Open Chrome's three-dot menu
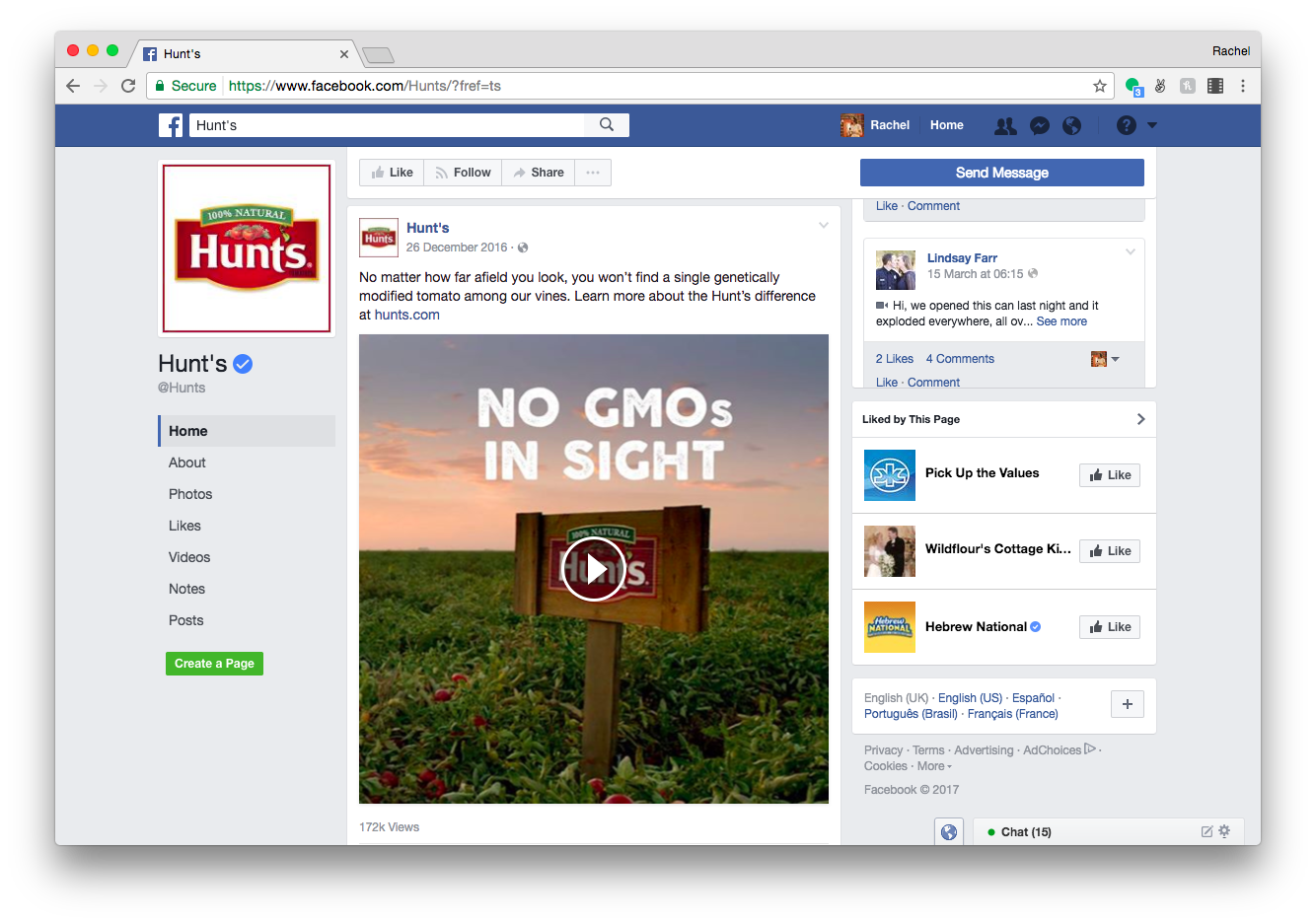Viewport: 1316px width, 924px height. (x=1243, y=86)
